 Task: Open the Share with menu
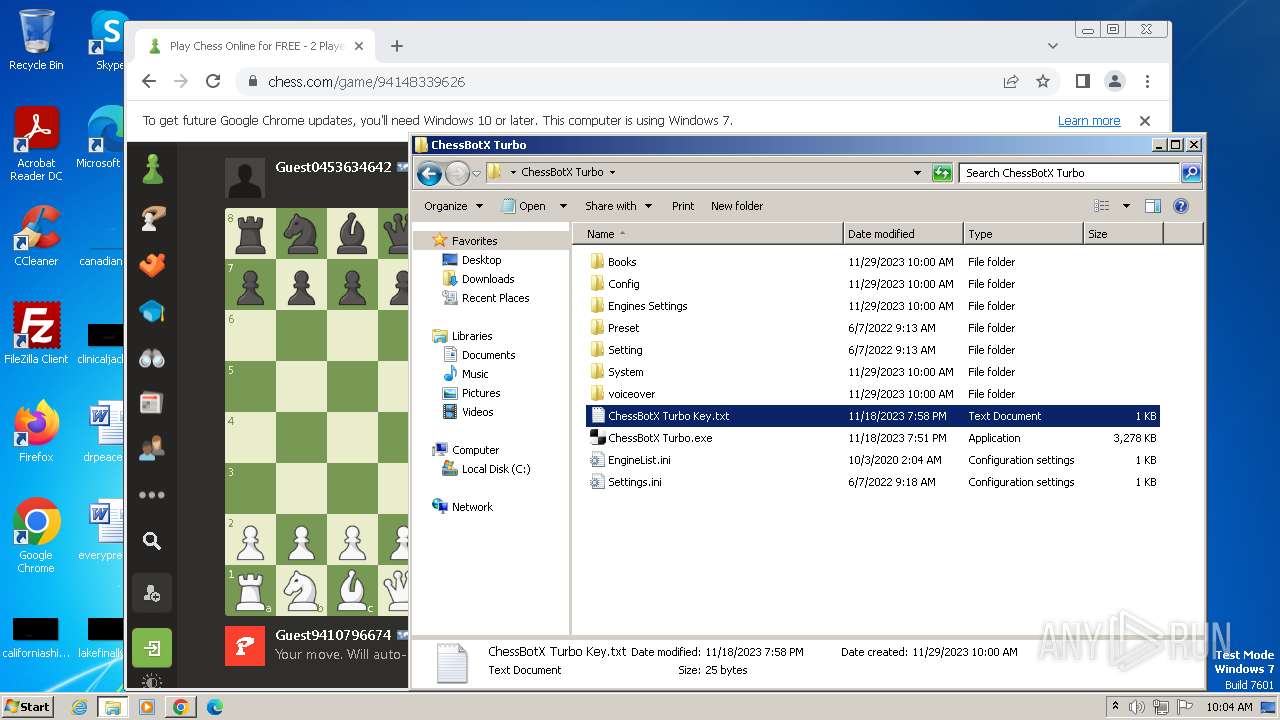tap(618, 206)
